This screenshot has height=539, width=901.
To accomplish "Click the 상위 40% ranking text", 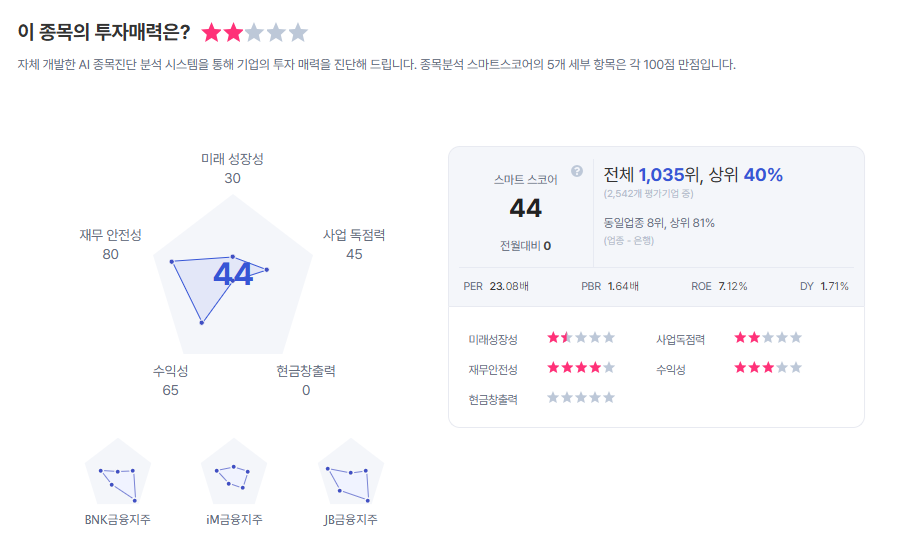I will click(746, 175).
